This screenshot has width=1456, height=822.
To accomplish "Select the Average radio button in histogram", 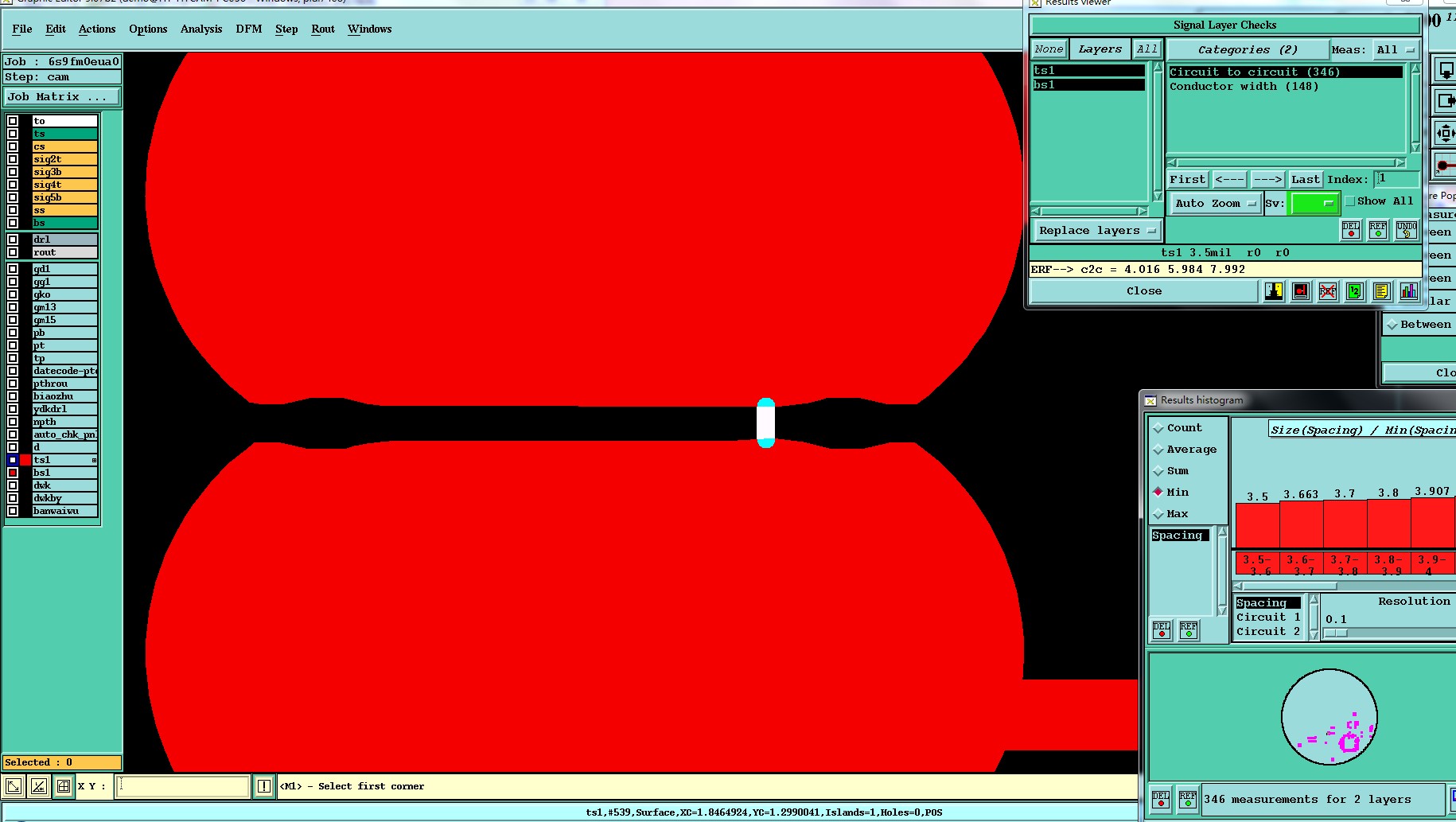I will tap(1158, 450).
